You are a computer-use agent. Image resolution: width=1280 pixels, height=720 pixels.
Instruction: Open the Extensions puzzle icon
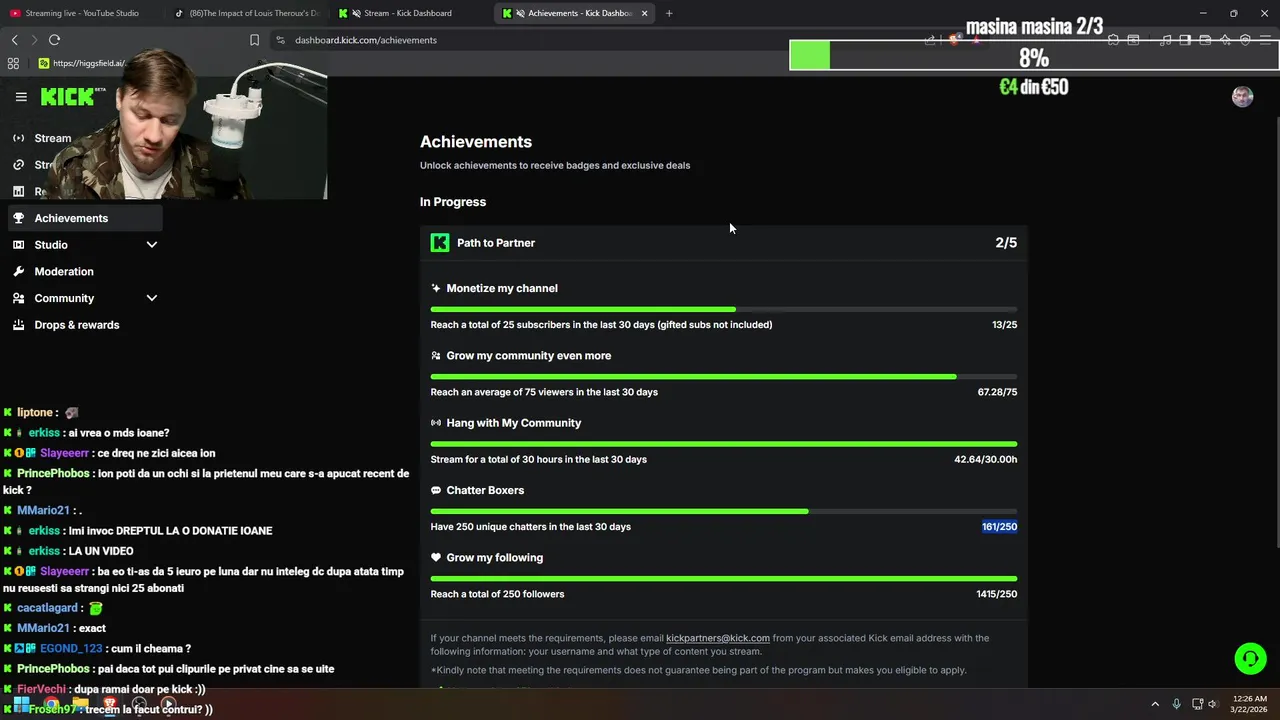pyautogui.click(x=1113, y=40)
